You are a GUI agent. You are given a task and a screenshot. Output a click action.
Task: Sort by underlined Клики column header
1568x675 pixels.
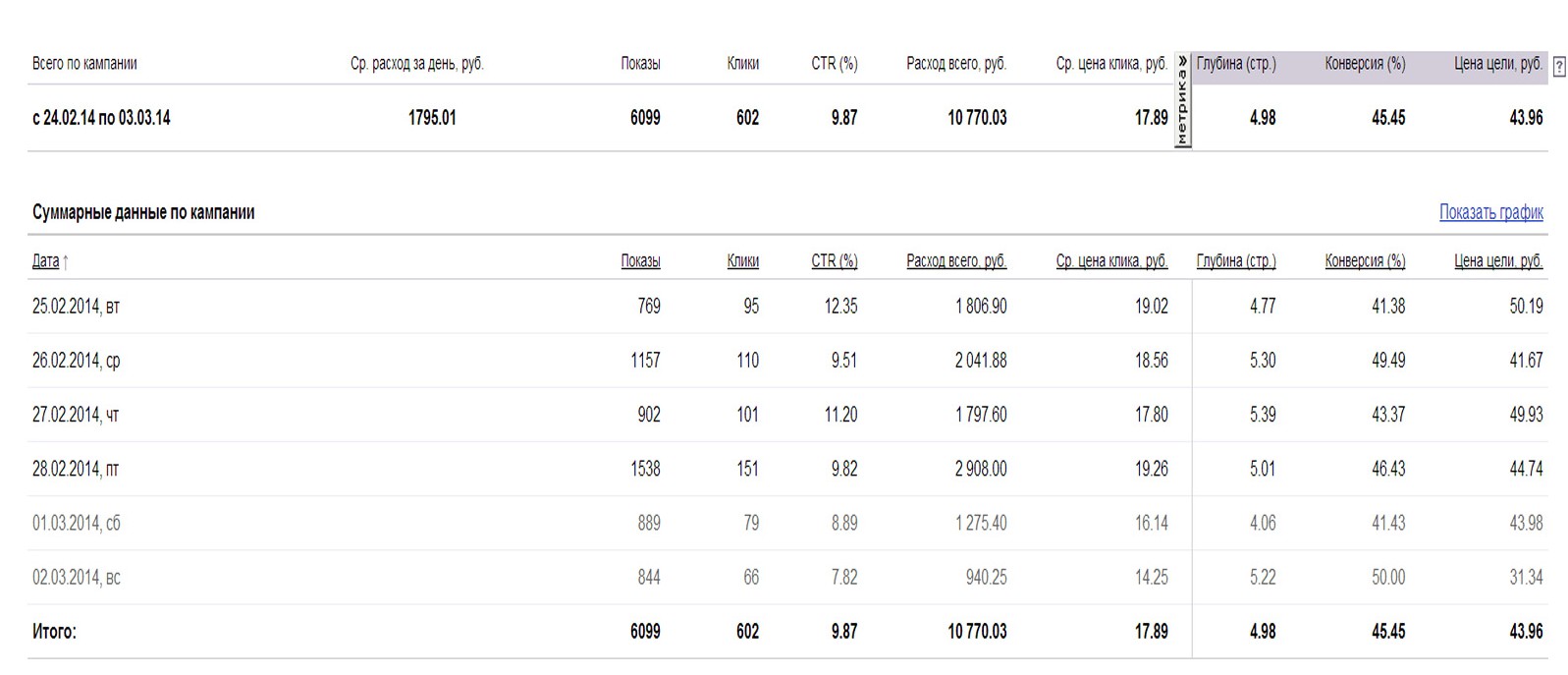[742, 261]
